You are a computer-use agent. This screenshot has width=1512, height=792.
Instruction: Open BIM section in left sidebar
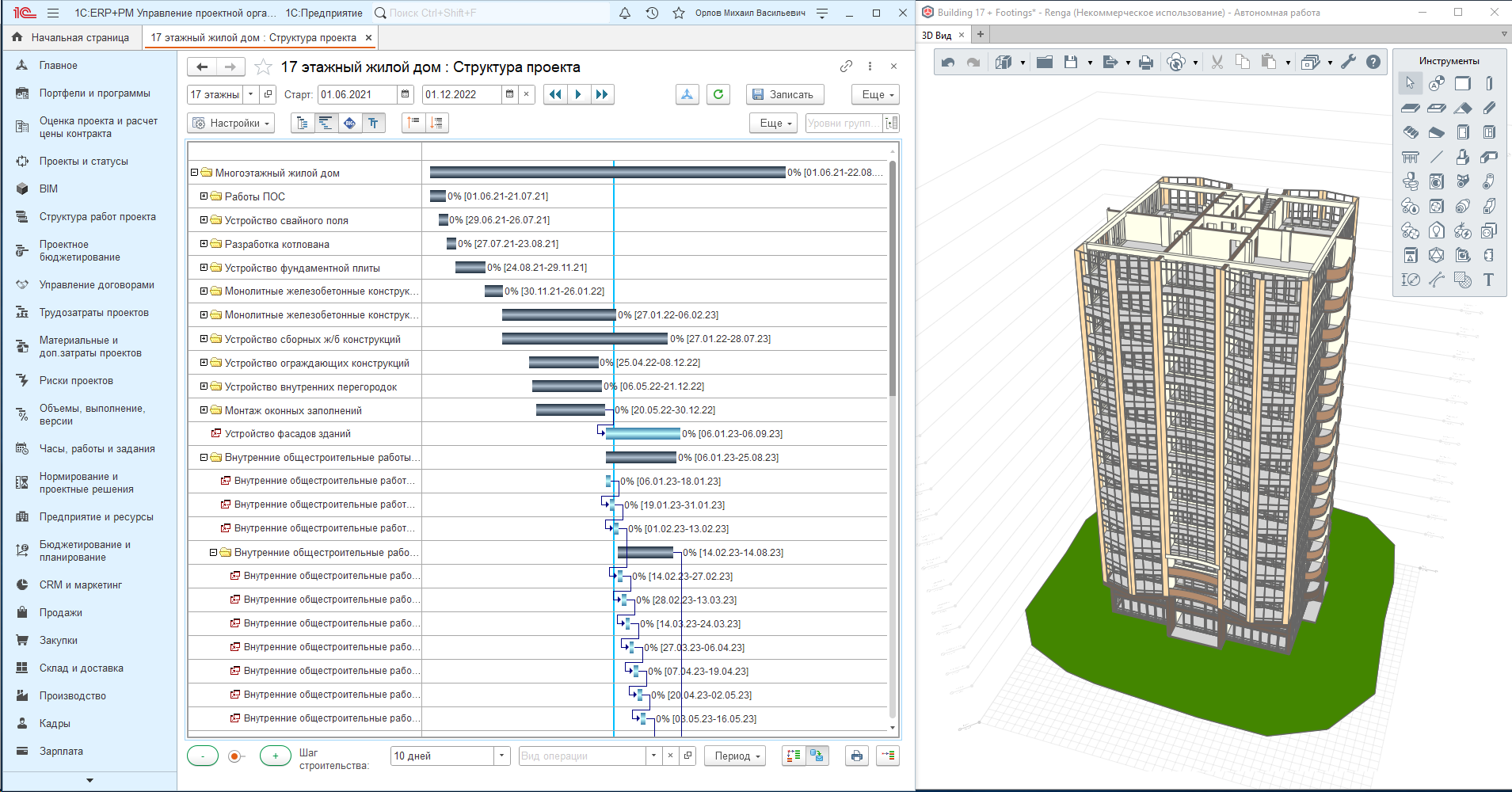click(48, 188)
